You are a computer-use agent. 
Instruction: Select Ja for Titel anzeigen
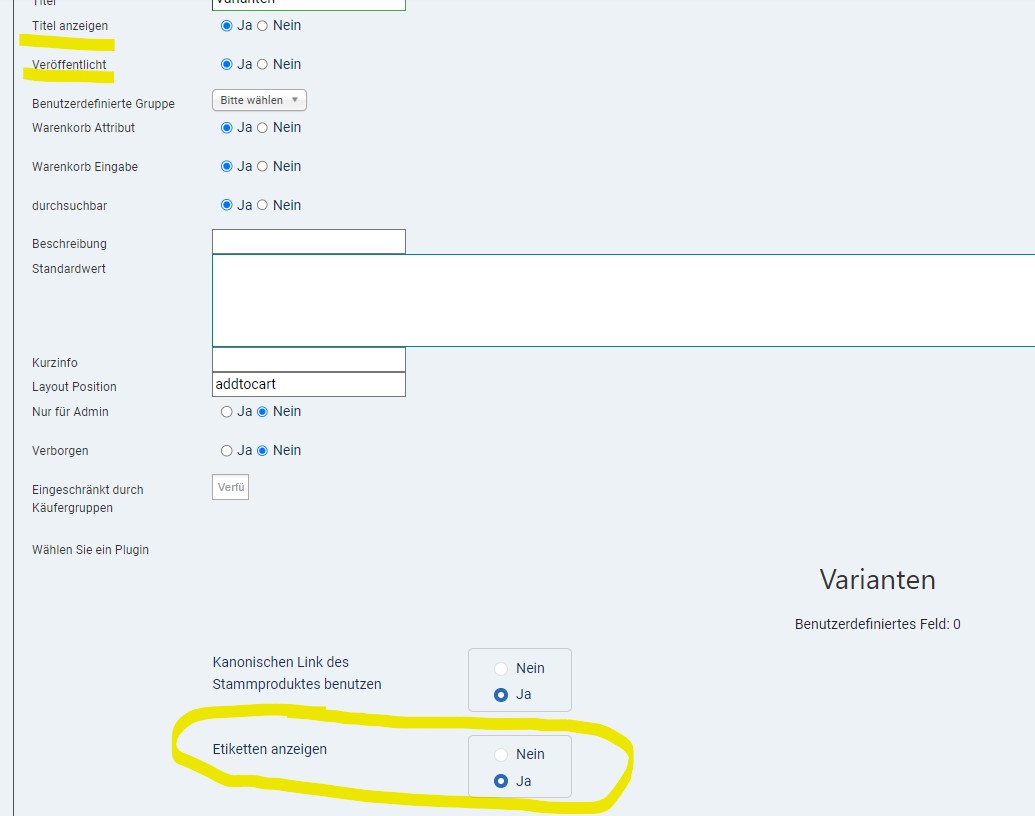coord(227,26)
